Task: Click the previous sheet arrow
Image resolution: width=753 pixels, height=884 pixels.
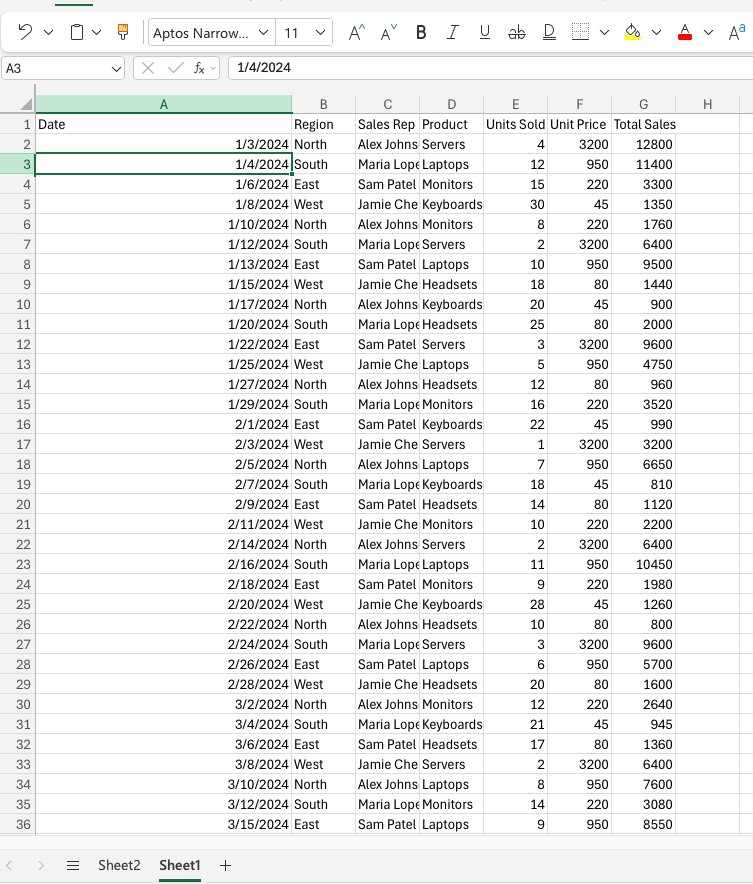Action: coord(9,865)
